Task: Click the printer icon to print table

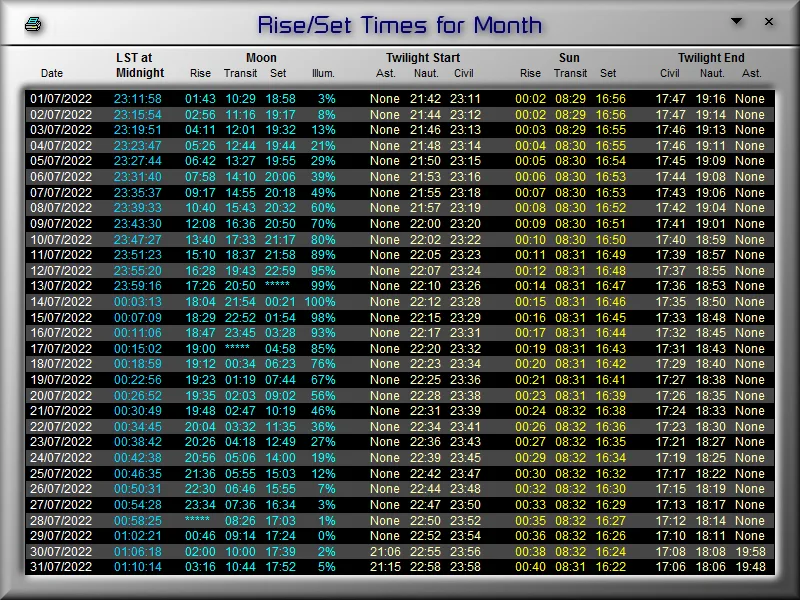Action: click(x=33, y=24)
